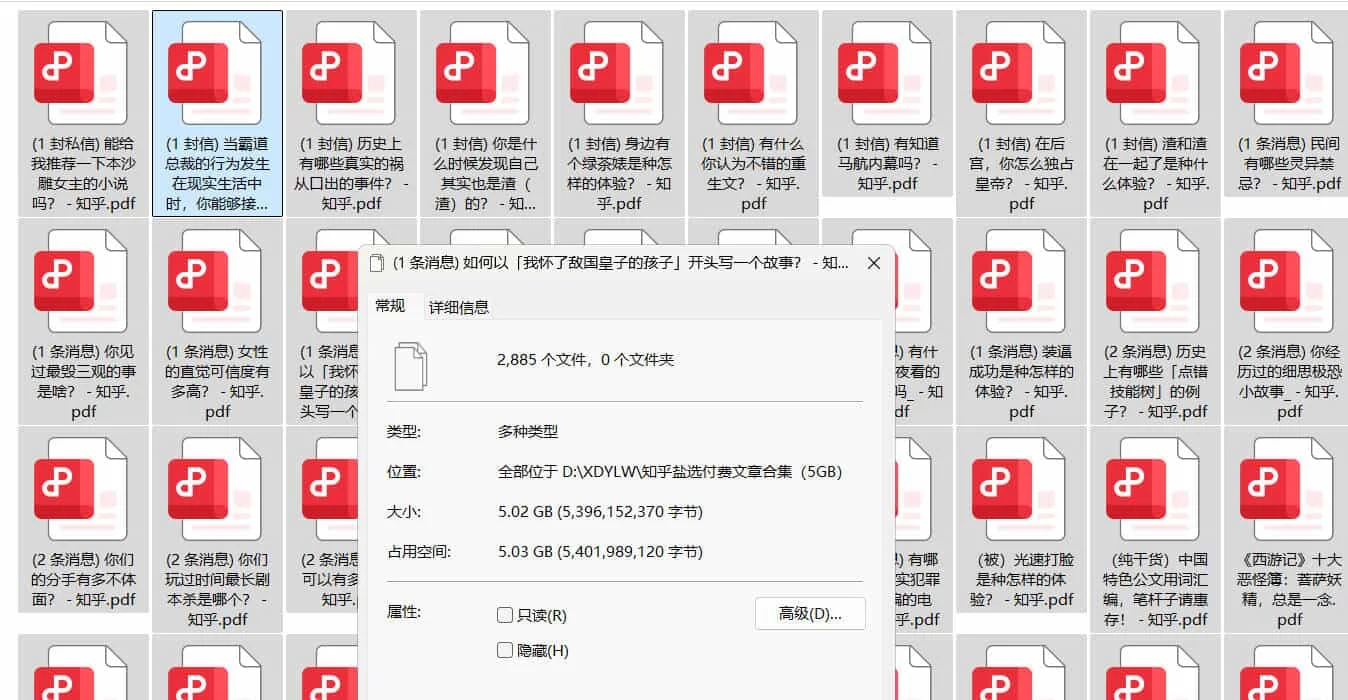Open the 高级(D) attribute options
The height and width of the screenshot is (700, 1348).
pyautogui.click(x=810, y=614)
